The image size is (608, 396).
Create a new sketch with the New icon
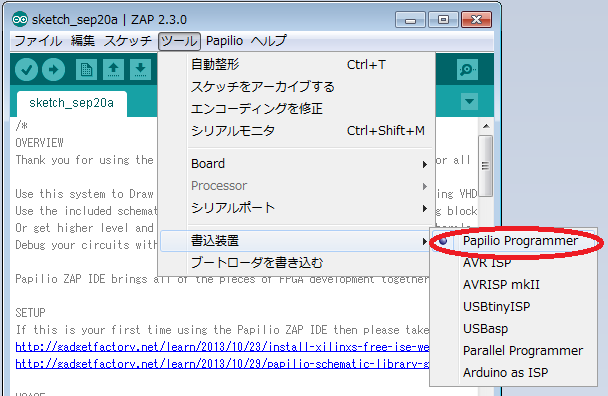(x=86, y=70)
